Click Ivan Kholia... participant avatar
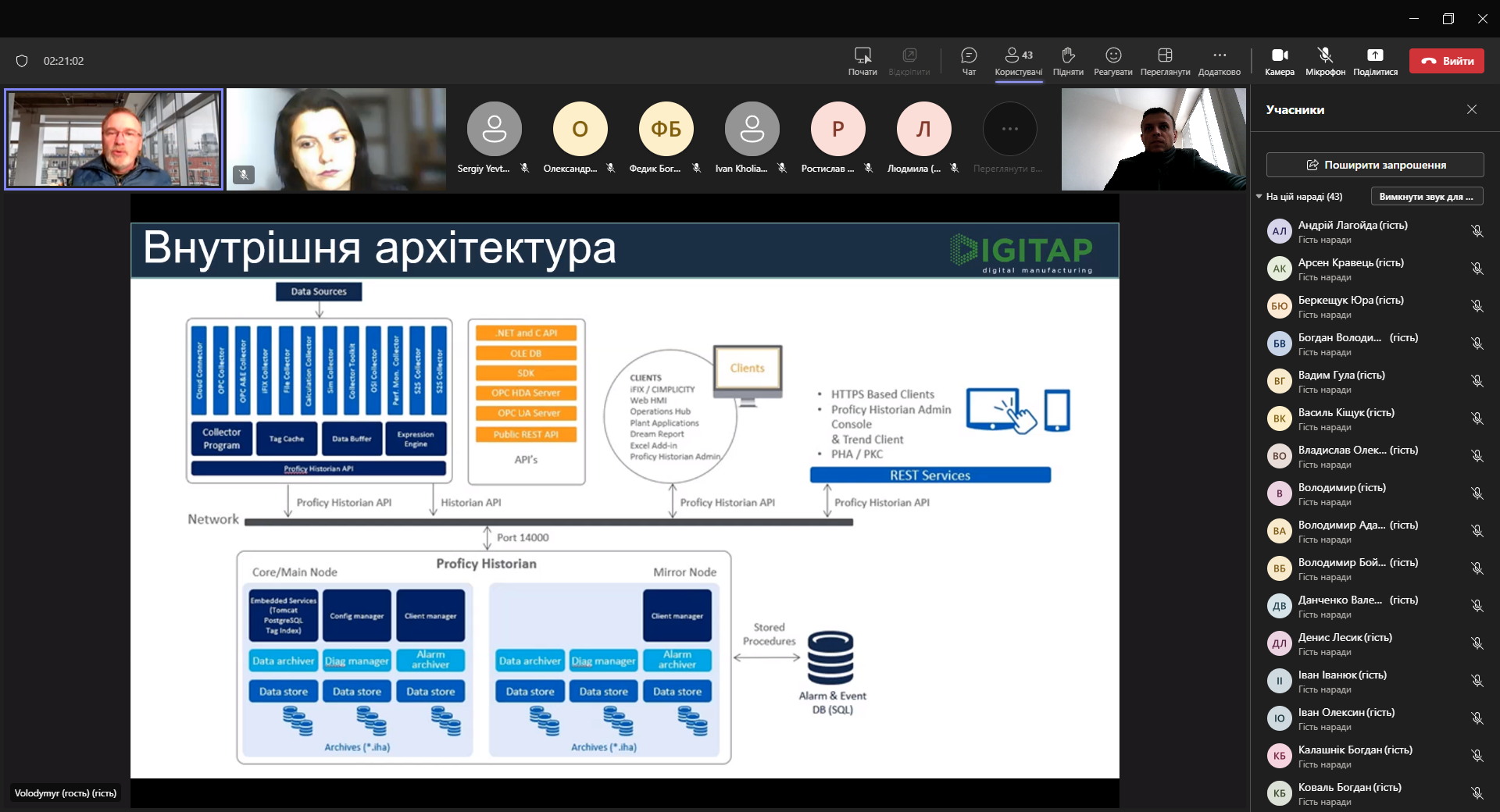Viewport: 1500px width, 812px height. coord(752,129)
